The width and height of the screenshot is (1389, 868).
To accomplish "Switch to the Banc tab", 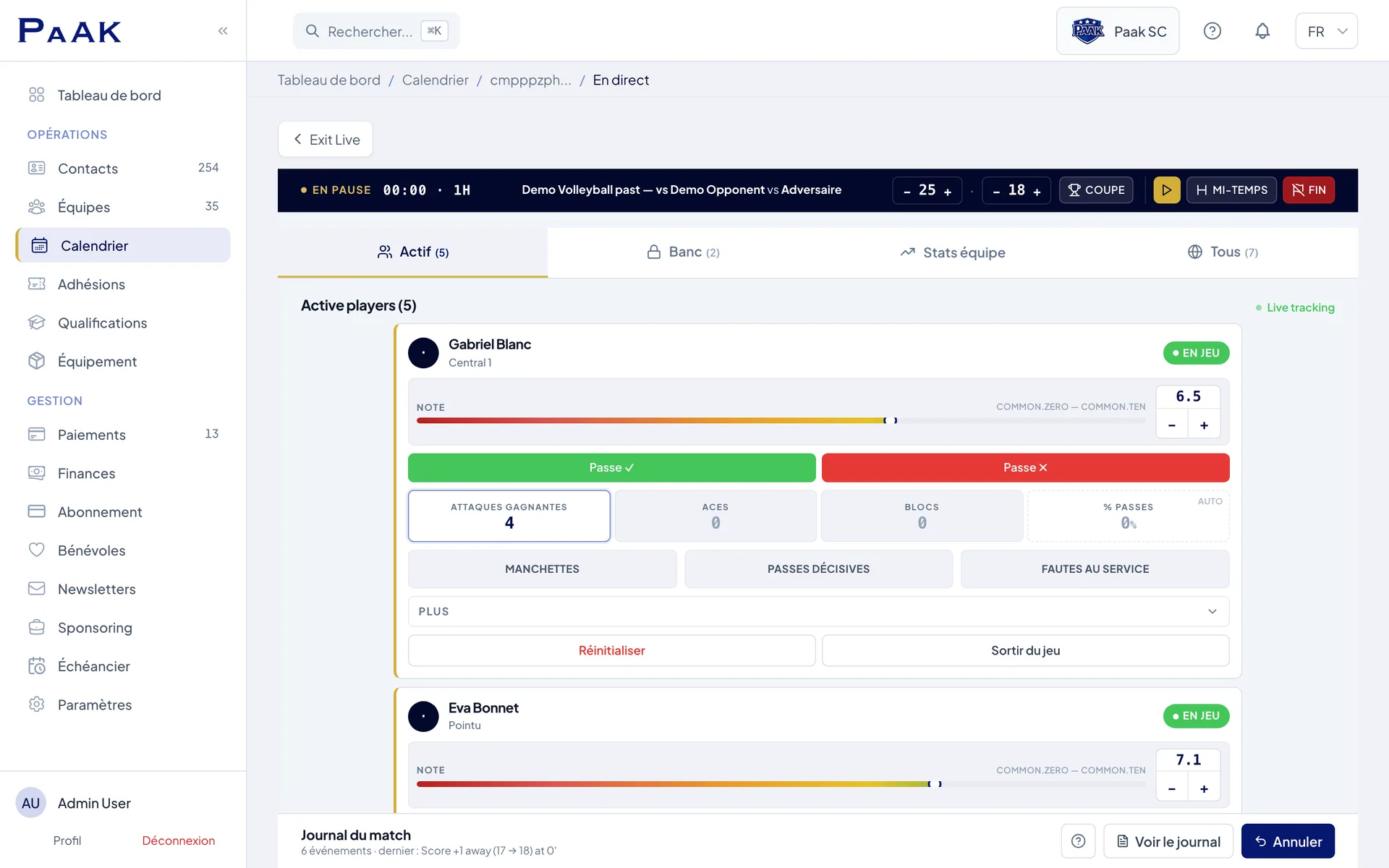I will [x=683, y=252].
